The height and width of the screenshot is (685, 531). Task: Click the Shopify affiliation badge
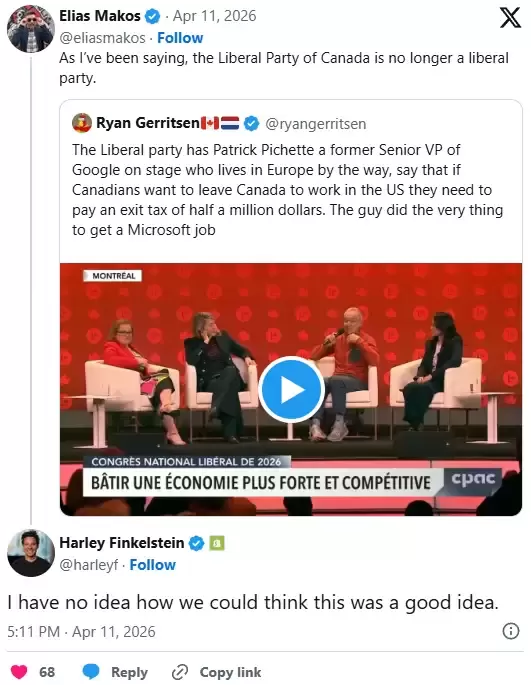pyautogui.click(x=217, y=543)
